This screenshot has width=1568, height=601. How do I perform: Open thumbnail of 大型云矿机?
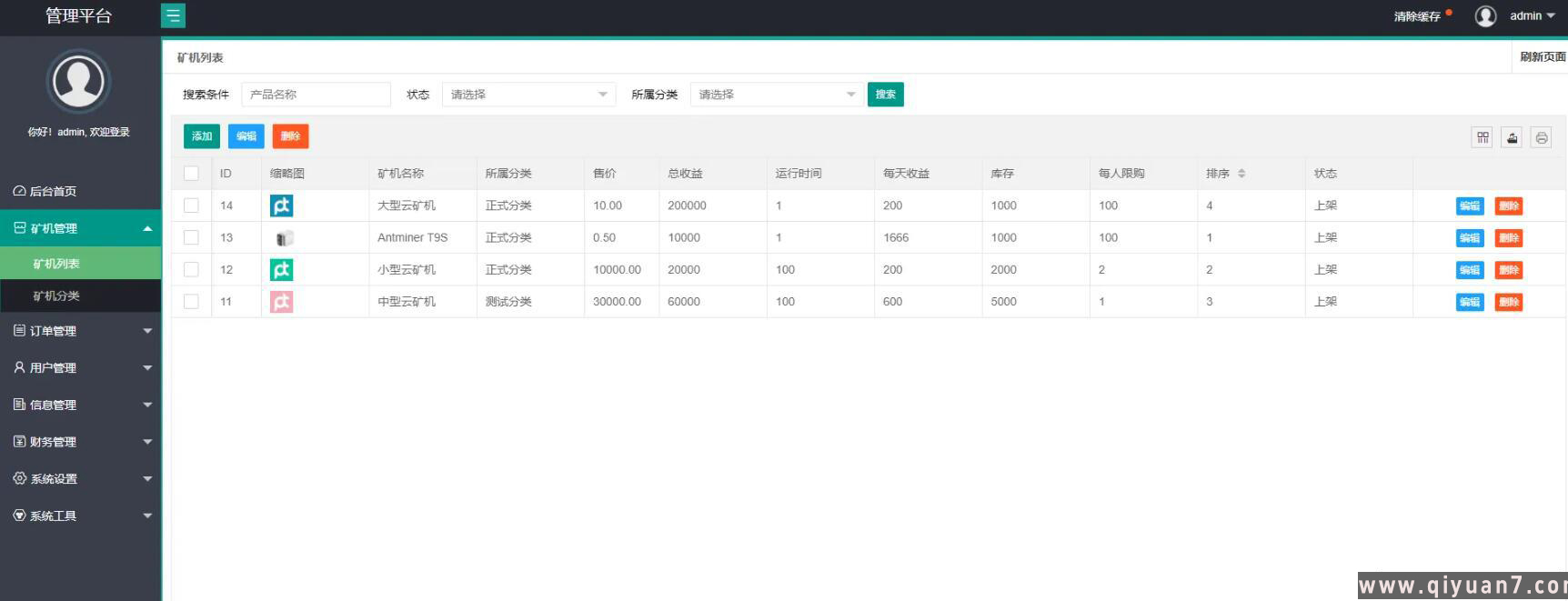point(282,206)
